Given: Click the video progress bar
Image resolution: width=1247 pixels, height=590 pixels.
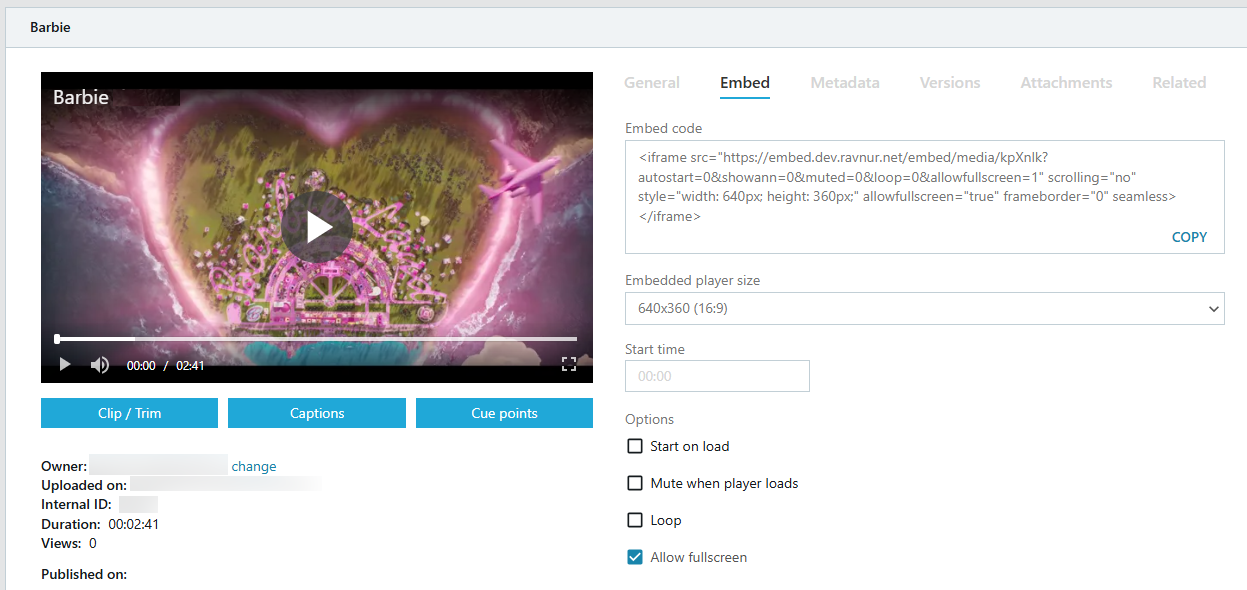Looking at the screenshot, I should point(316,339).
